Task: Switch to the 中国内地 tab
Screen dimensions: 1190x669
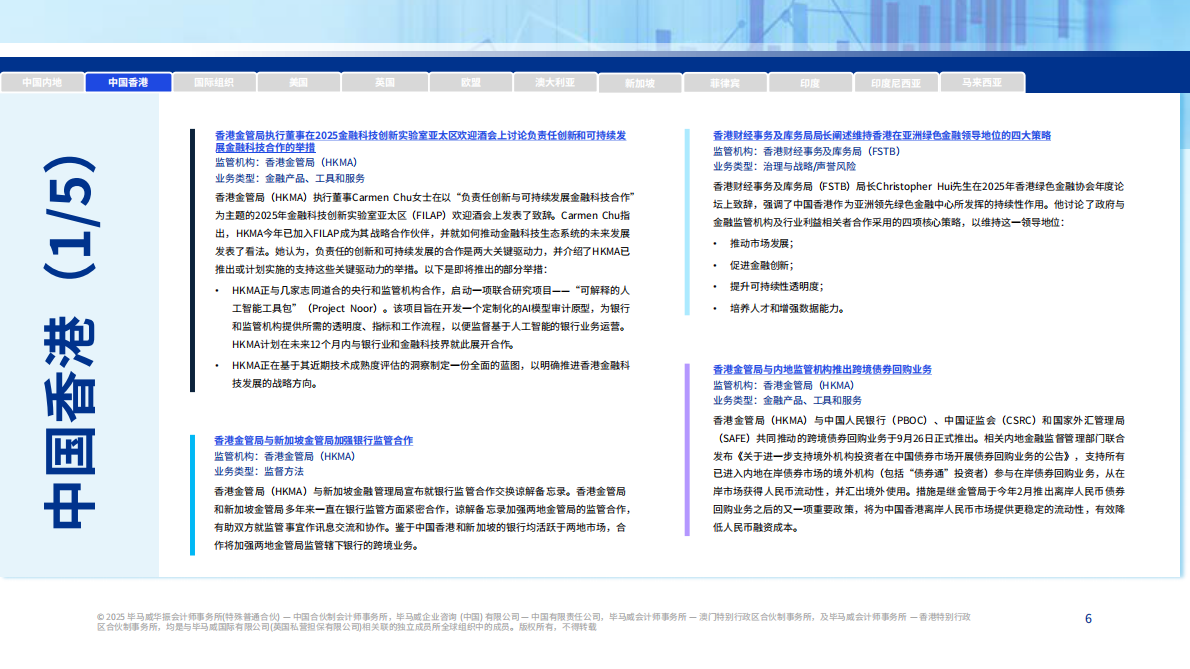Action: [x=42, y=83]
